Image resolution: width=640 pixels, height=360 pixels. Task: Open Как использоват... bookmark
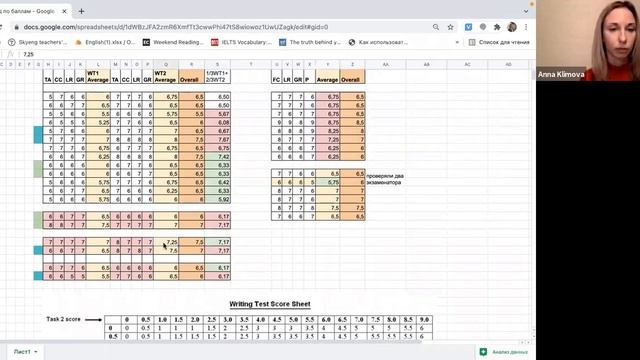[x=378, y=42]
